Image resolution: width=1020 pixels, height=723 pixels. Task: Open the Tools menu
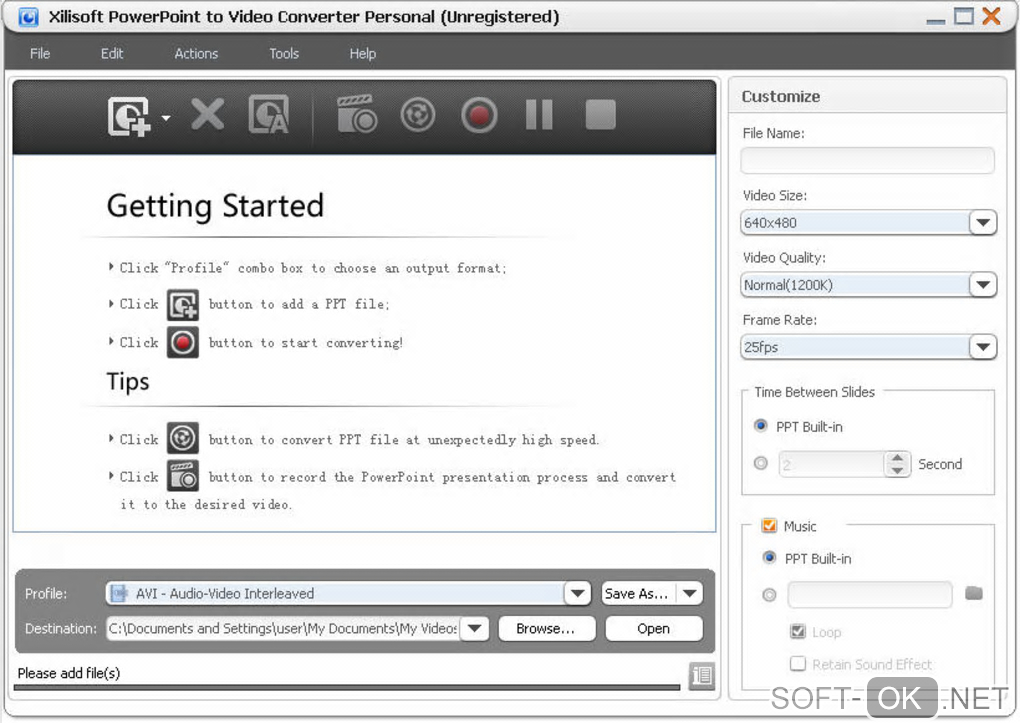(x=284, y=53)
